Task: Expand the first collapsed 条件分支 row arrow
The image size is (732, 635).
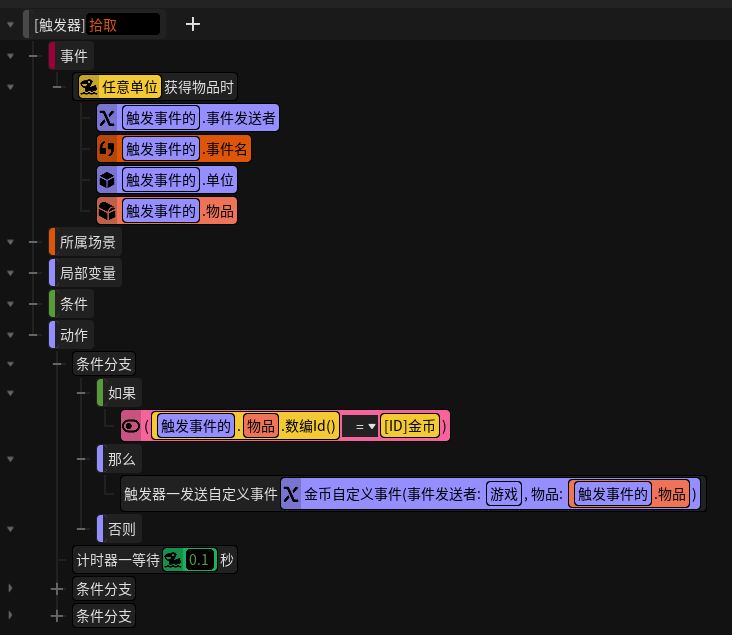Action: (10, 589)
